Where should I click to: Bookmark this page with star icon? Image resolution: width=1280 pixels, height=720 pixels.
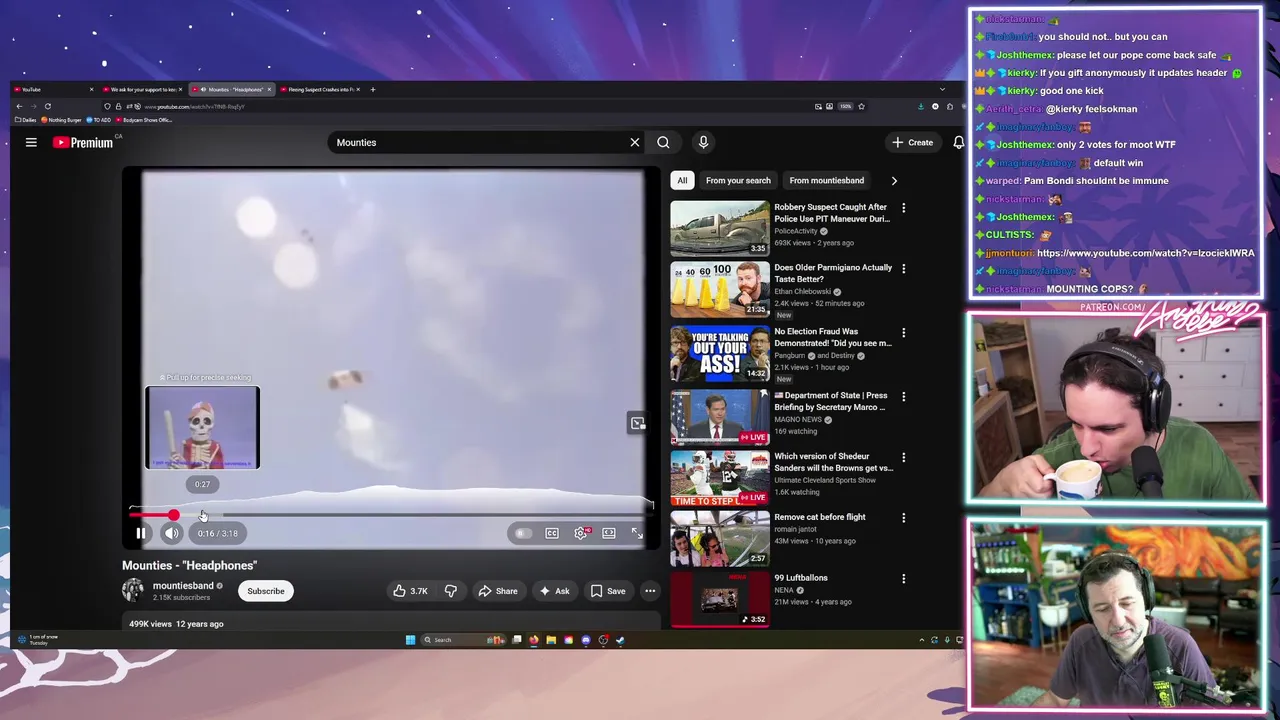861,106
